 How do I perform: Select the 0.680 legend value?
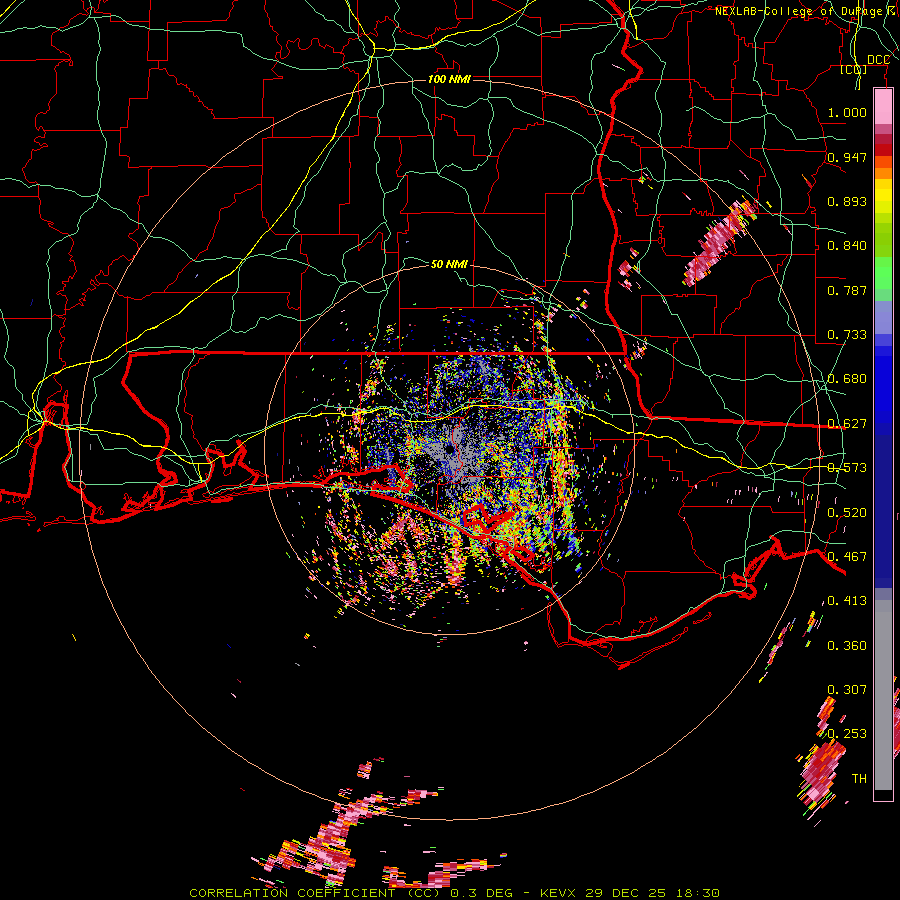[x=847, y=379]
